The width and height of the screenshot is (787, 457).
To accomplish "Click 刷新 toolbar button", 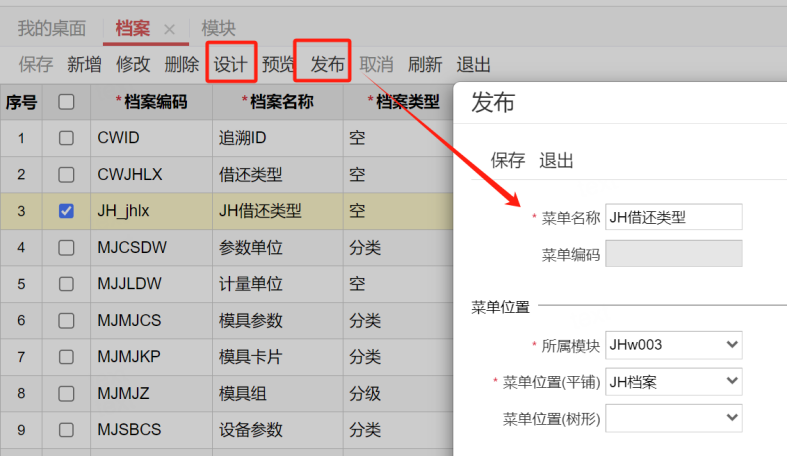I will (x=425, y=64).
